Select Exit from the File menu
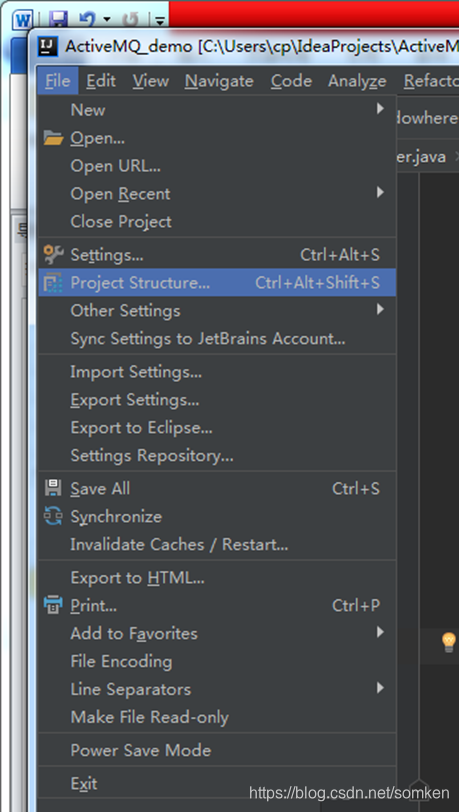Screen dimensions: 459x812 217,784
